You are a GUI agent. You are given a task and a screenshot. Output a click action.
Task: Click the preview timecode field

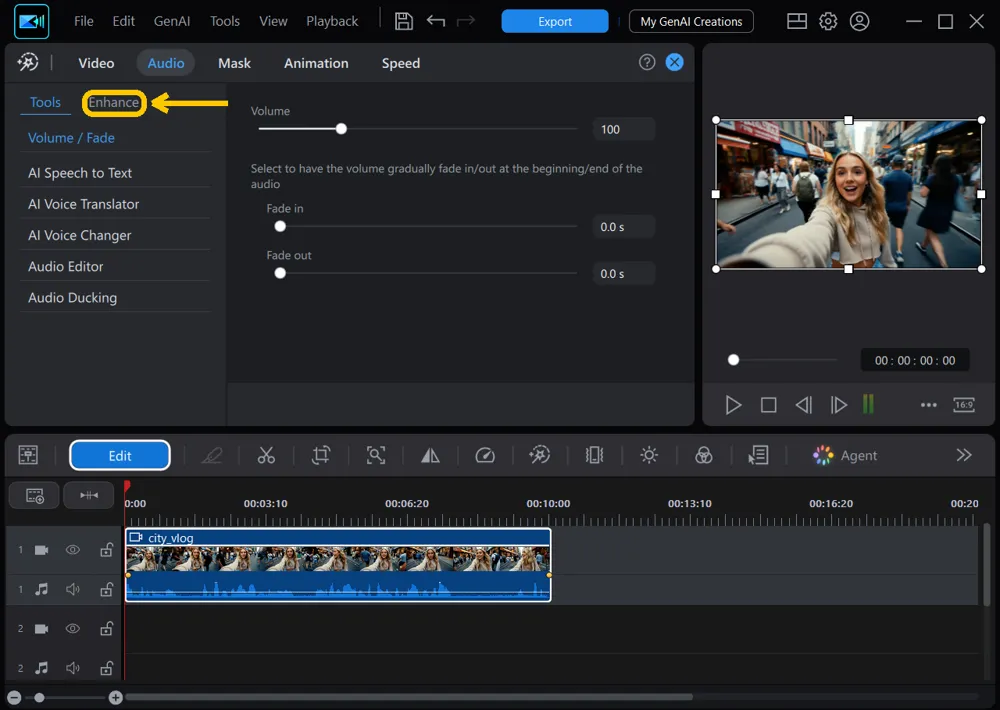(x=915, y=360)
